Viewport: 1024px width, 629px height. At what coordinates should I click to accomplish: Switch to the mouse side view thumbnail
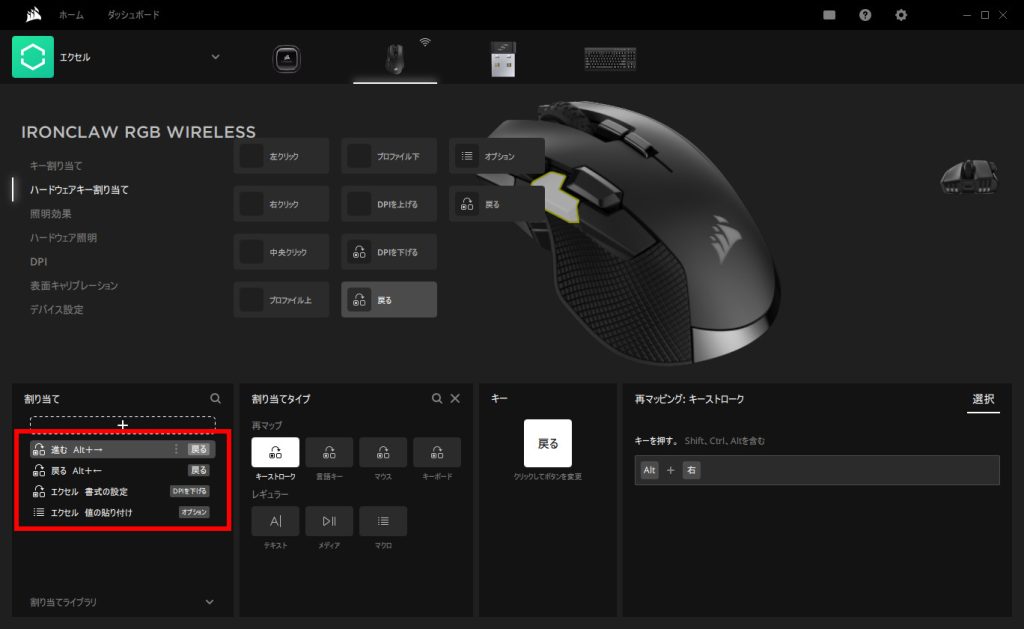[x=969, y=176]
